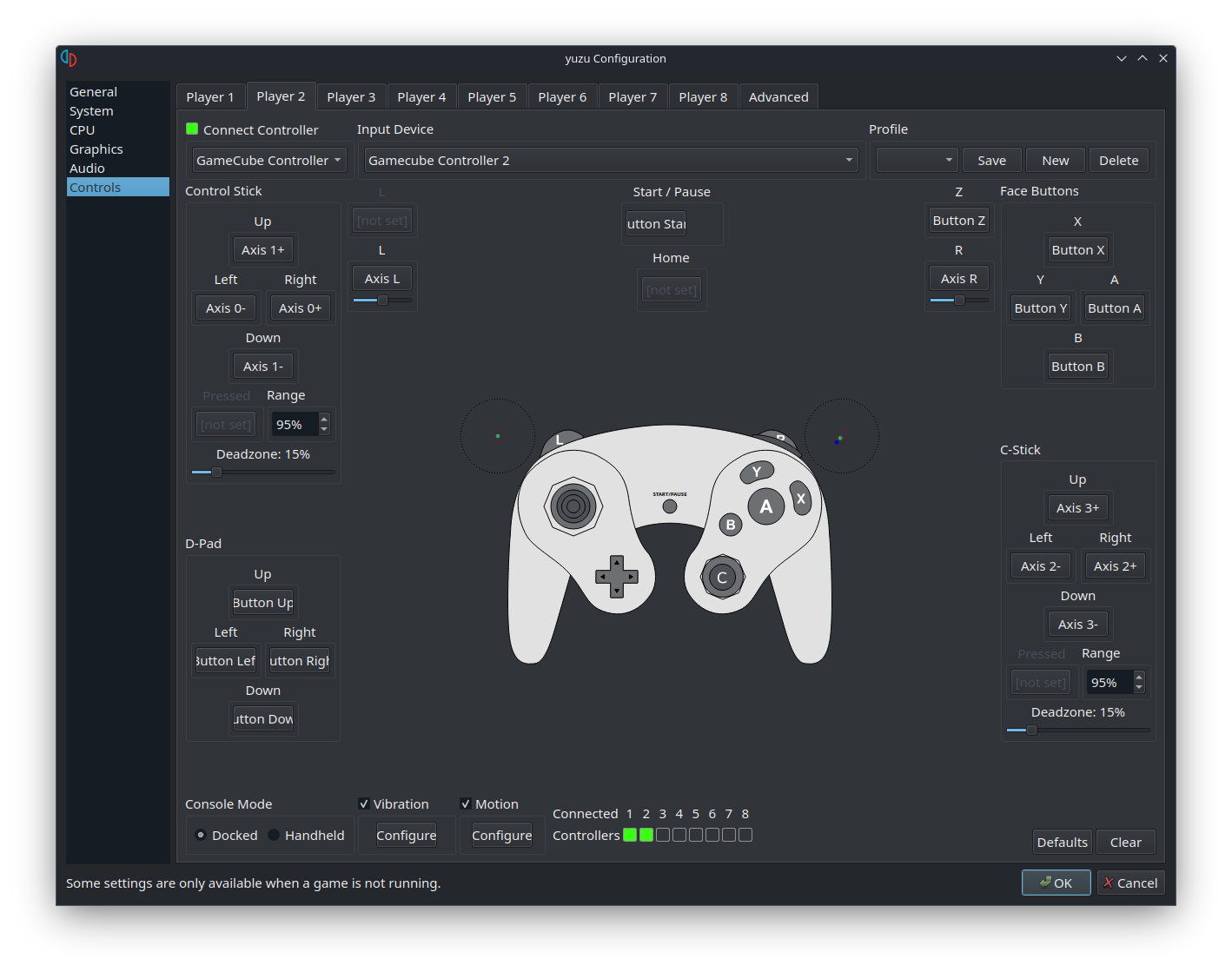
Task: Remap the Axis R trigger mapping
Action: pyautogui.click(x=959, y=278)
